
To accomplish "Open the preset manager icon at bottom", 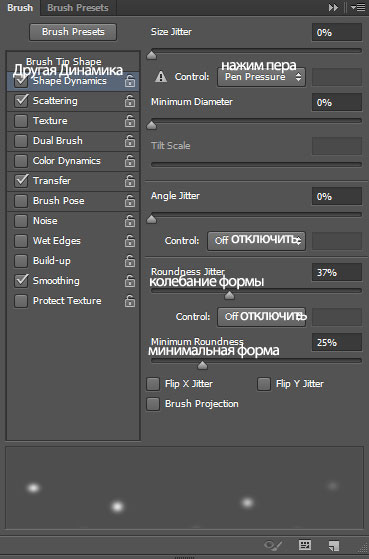I will [305, 545].
